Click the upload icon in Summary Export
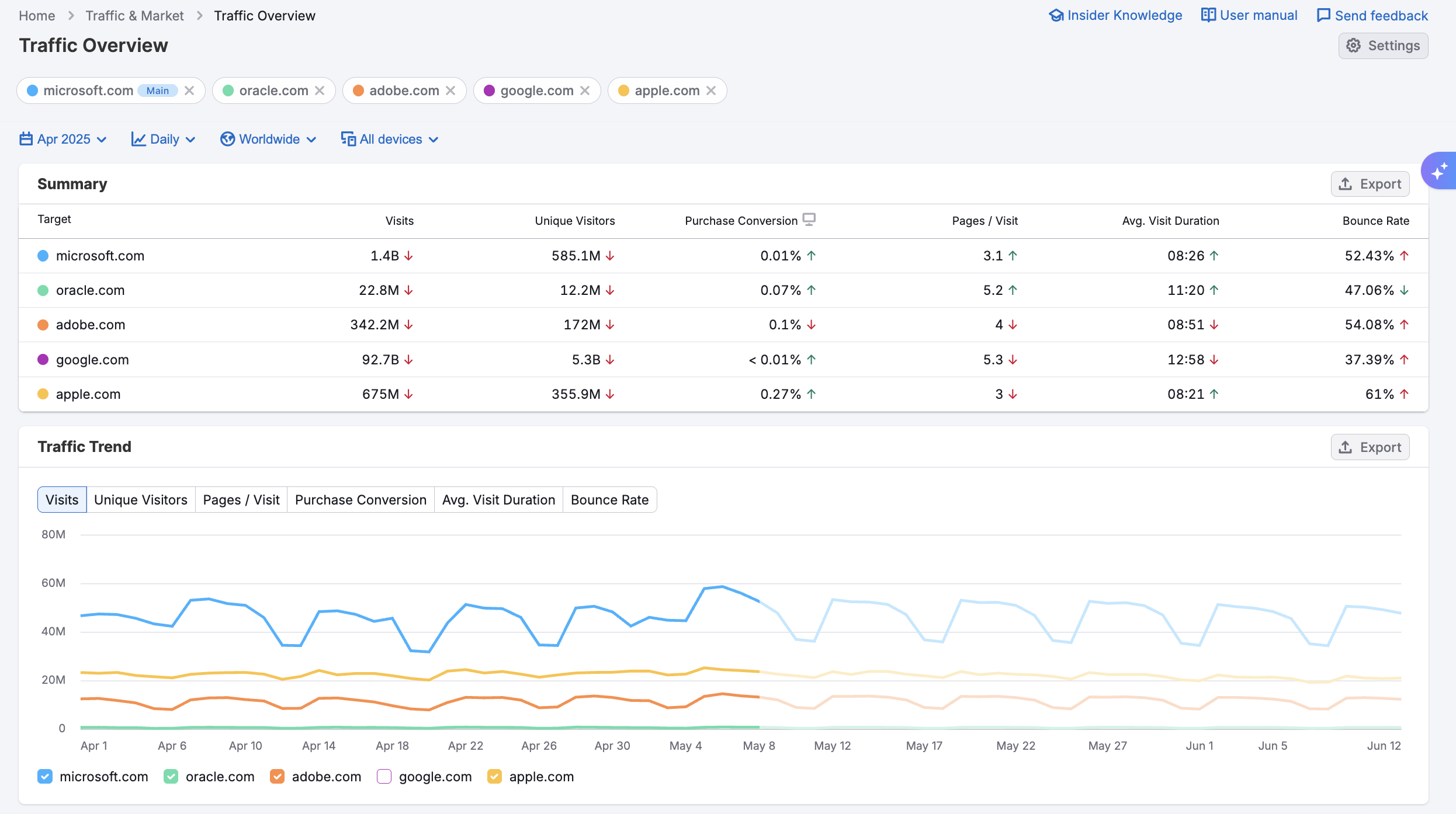This screenshot has height=814, width=1456. click(x=1346, y=184)
